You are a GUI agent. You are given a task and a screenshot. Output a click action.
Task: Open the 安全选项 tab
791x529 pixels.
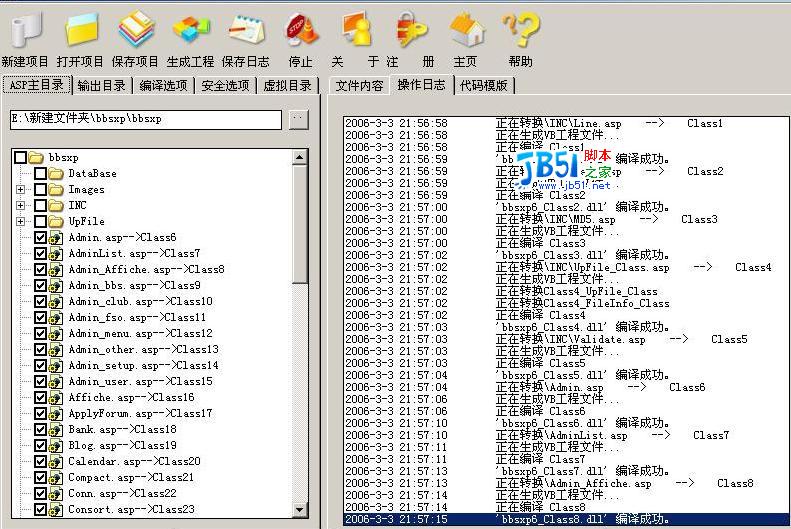click(x=225, y=85)
